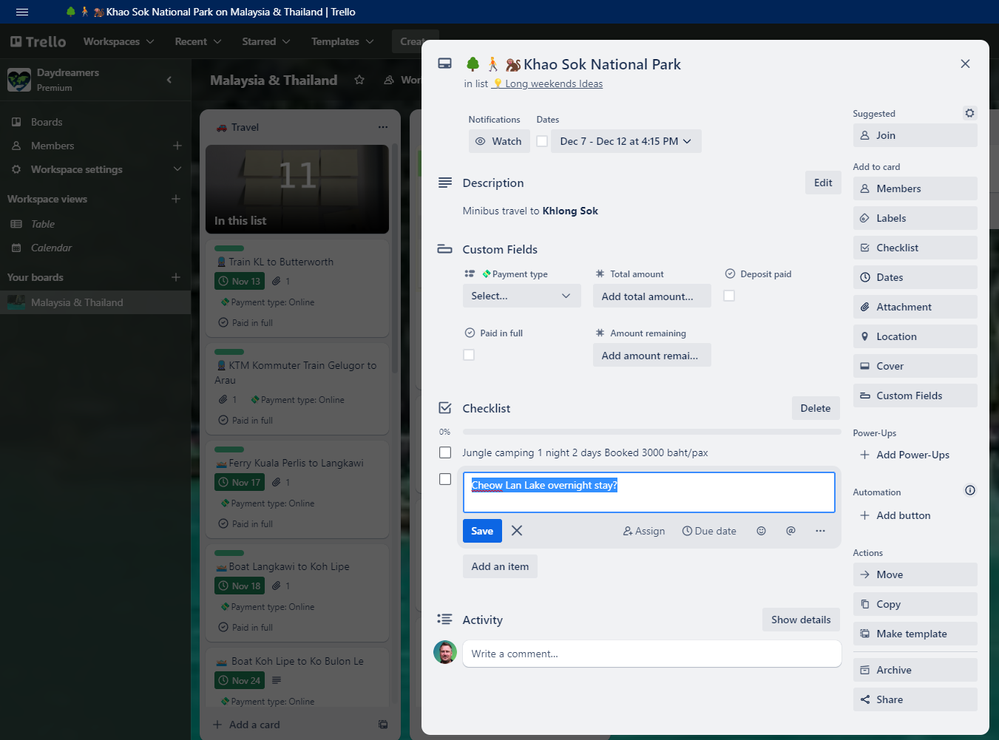Image resolution: width=999 pixels, height=740 pixels.
Task: Click Add button under Automation
Action: [895, 515]
